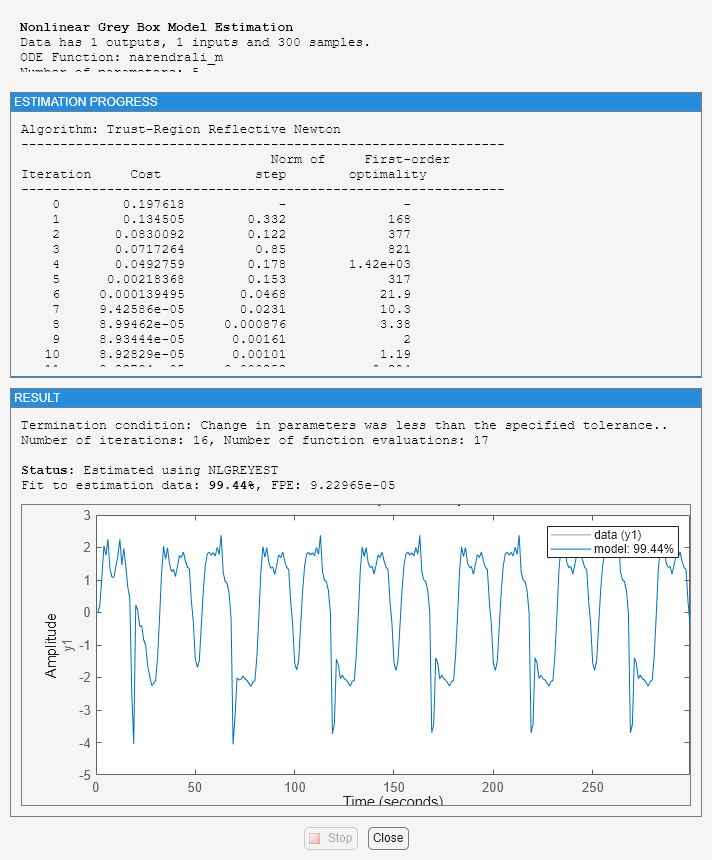Click cost value 9.42586e-05

142,309
